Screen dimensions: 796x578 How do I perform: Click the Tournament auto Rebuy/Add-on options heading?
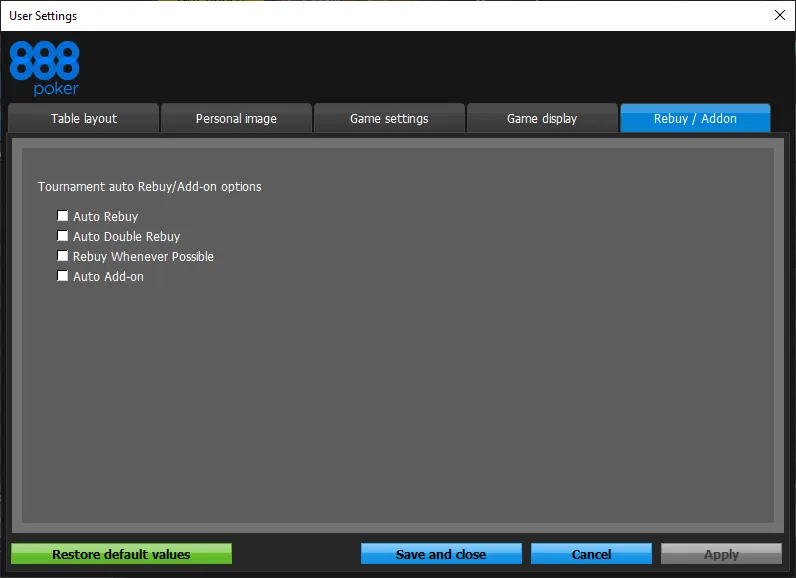(x=150, y=186)
